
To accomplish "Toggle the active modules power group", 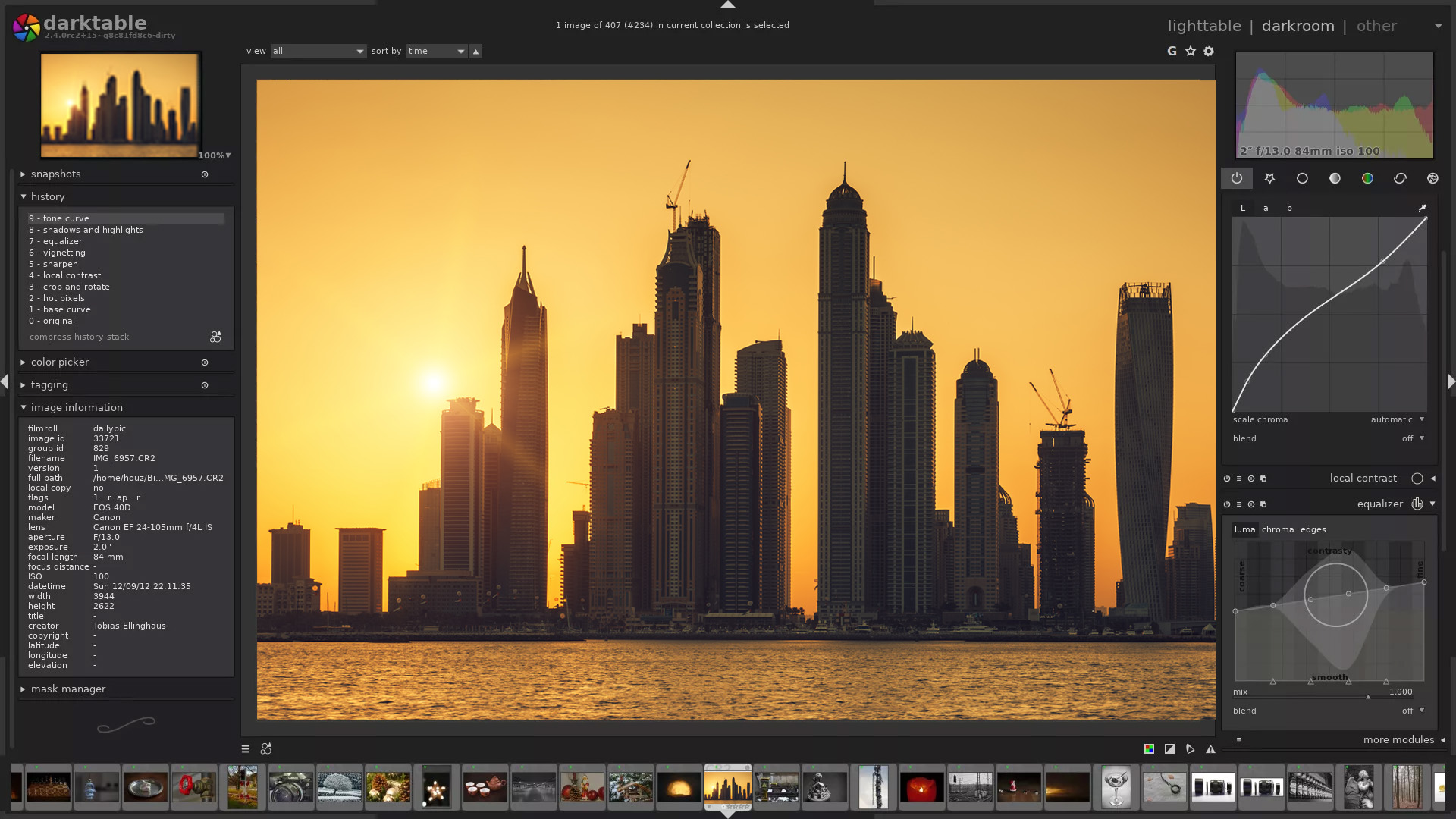I will 1237,178.
